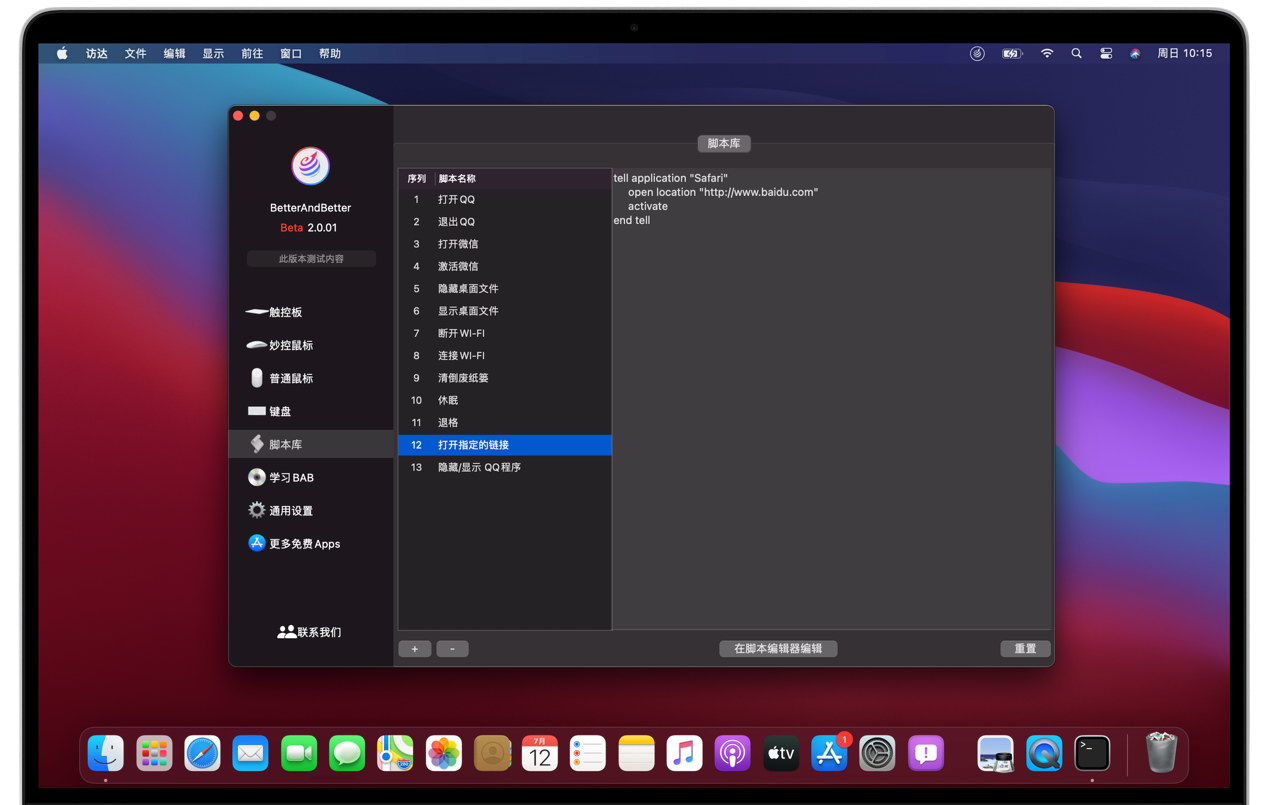Switch to the 脚本库 tab

(x=723, y=143)
